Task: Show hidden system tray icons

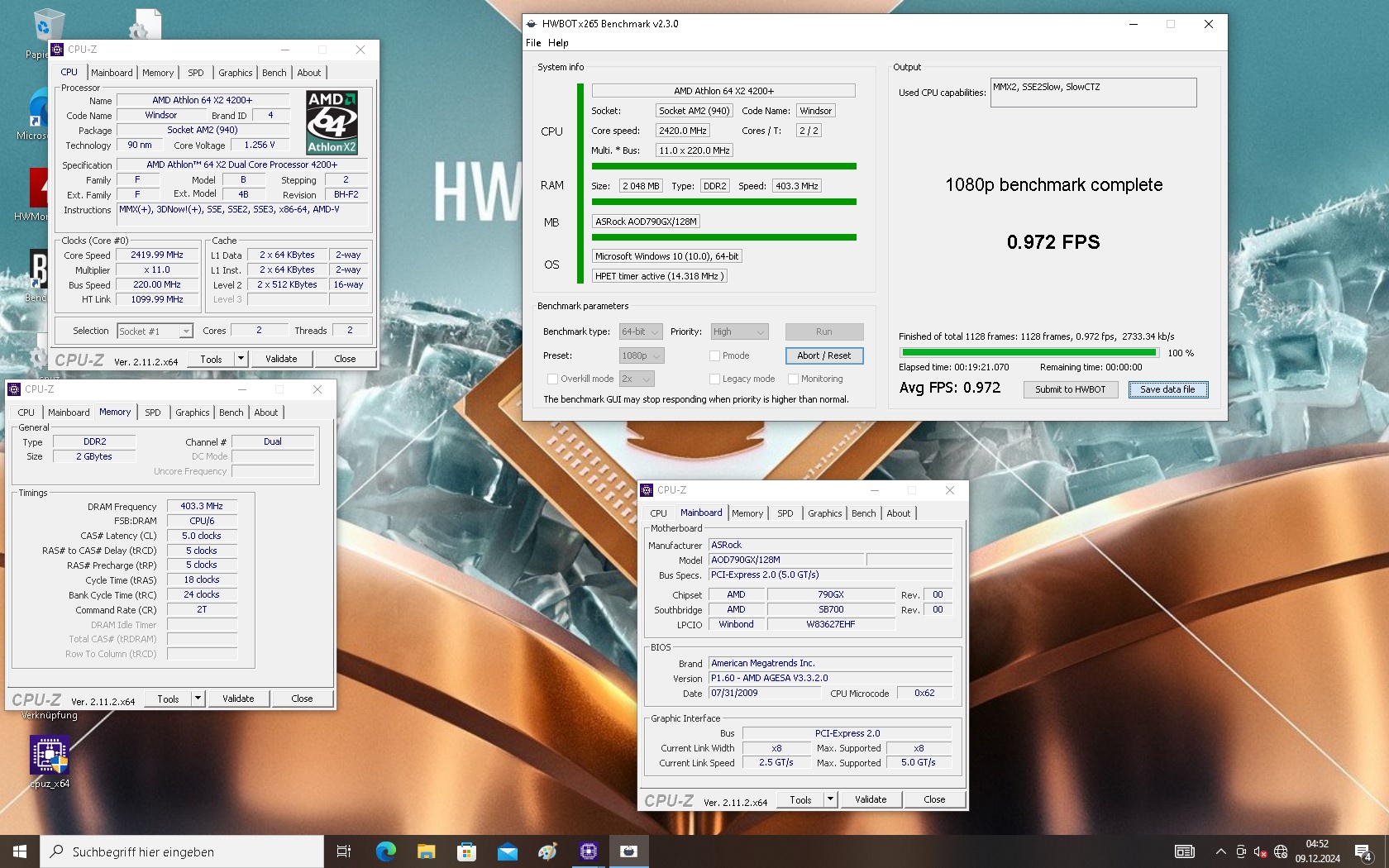Action: click(1220, 851)
